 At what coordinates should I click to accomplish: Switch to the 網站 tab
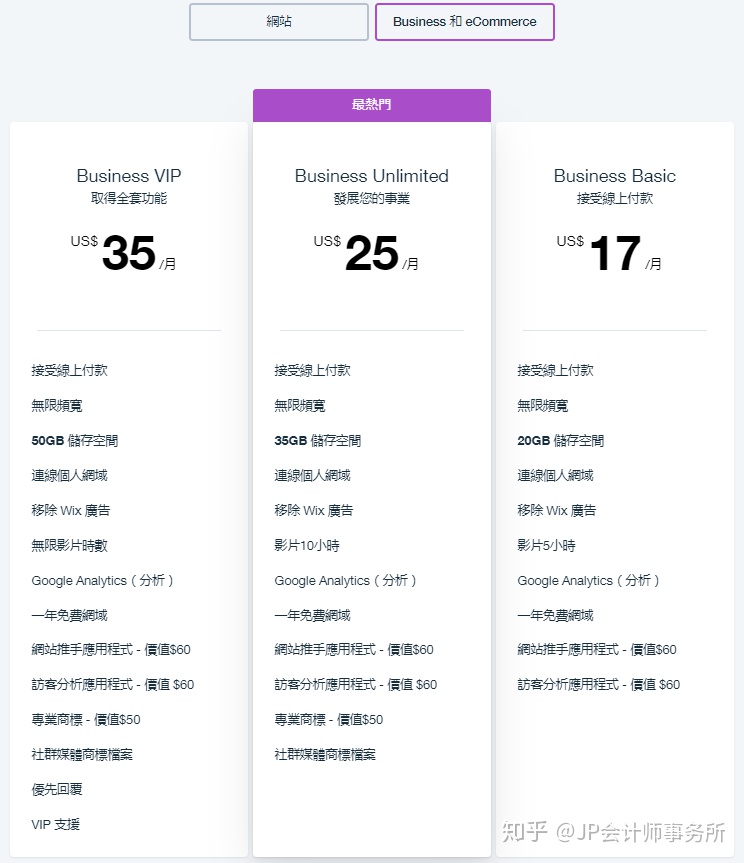[278, 22]
